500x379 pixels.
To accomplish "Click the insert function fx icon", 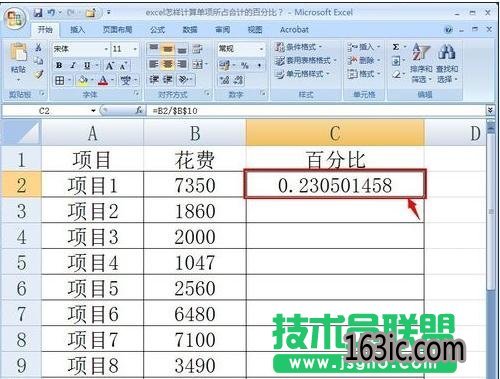I will (139, 110).
